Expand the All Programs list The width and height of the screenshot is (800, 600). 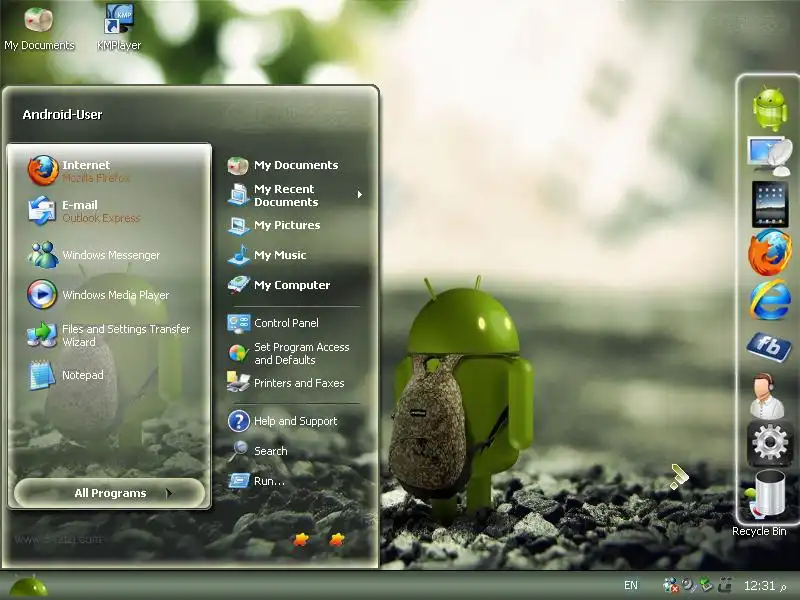(x=109, y=493)
